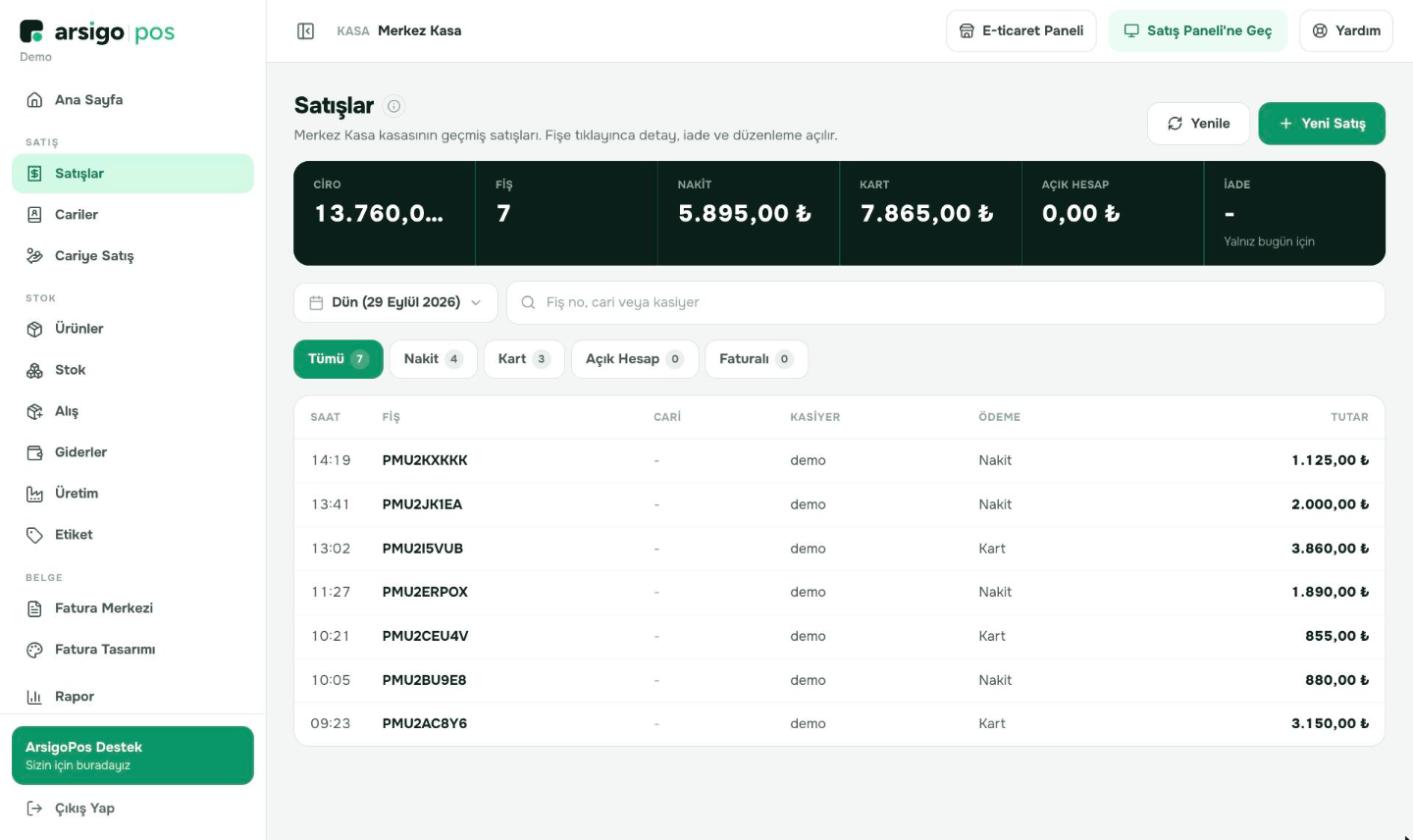Screen dimensions: 1413x840
Task: Open E-ticaret Paneli
Action: [1021, 31]
